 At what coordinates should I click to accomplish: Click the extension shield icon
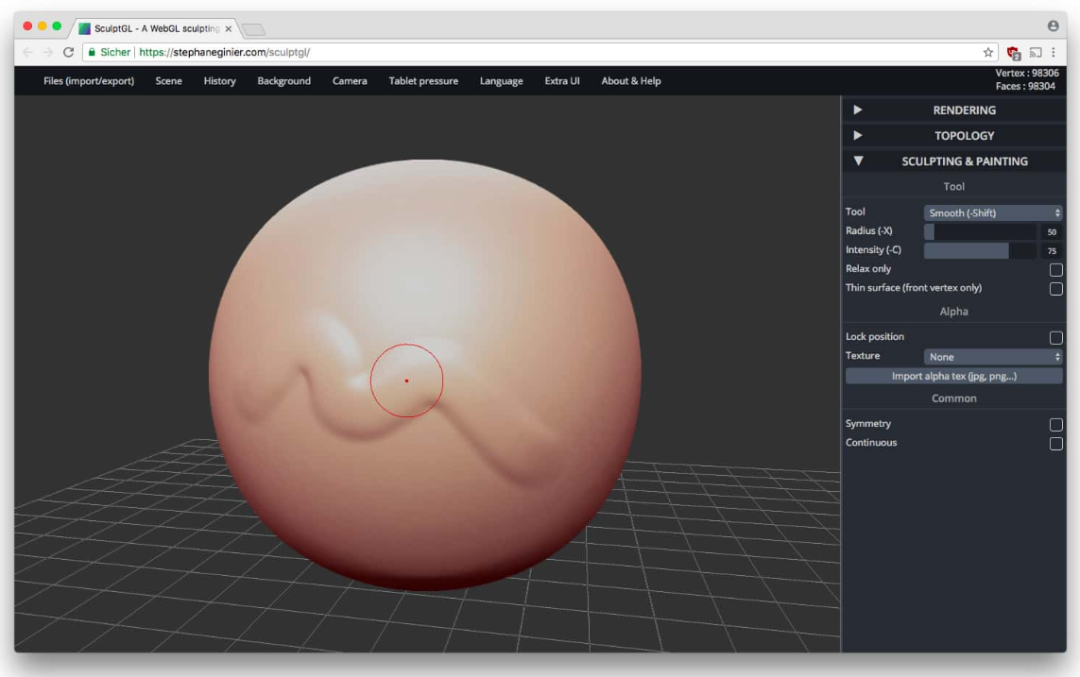(x=1012, y=52)
